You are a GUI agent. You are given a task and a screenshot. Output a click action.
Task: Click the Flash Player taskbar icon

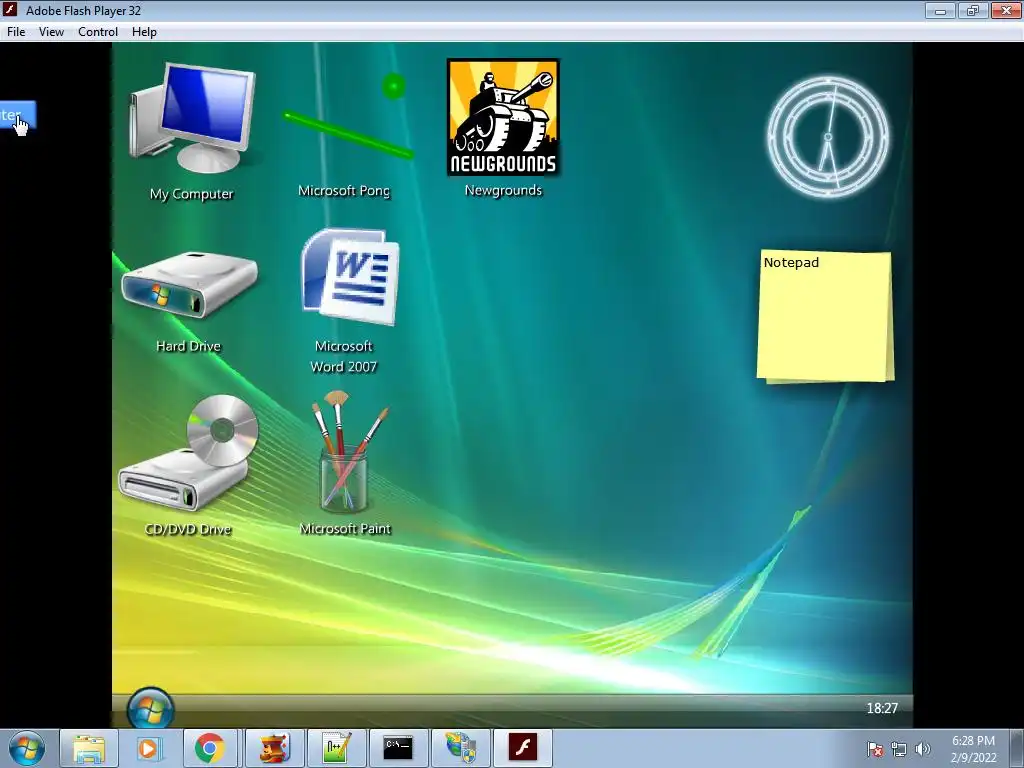[x=522, y=748]
